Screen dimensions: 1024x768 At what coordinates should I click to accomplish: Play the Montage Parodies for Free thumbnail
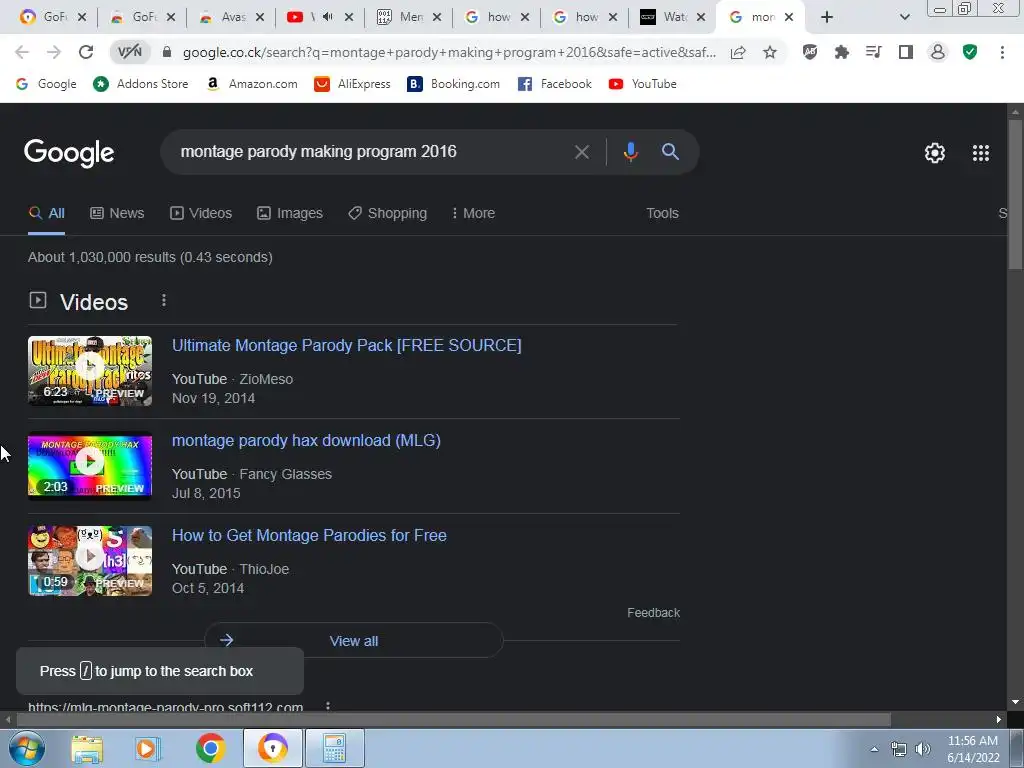point(90,561)
